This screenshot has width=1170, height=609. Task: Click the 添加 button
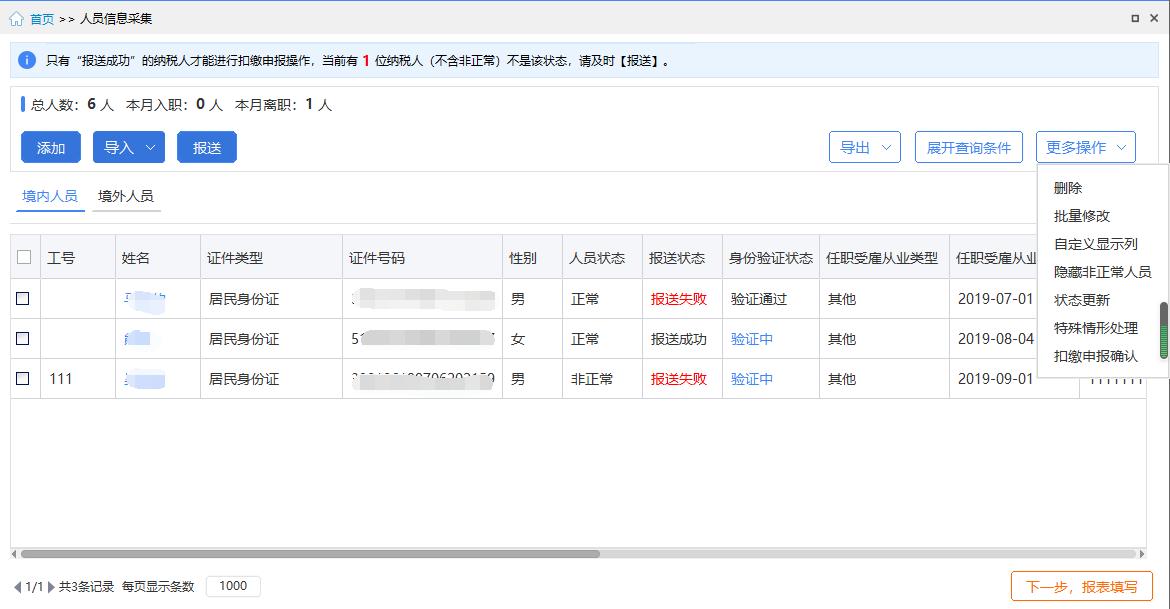point(50,146)
